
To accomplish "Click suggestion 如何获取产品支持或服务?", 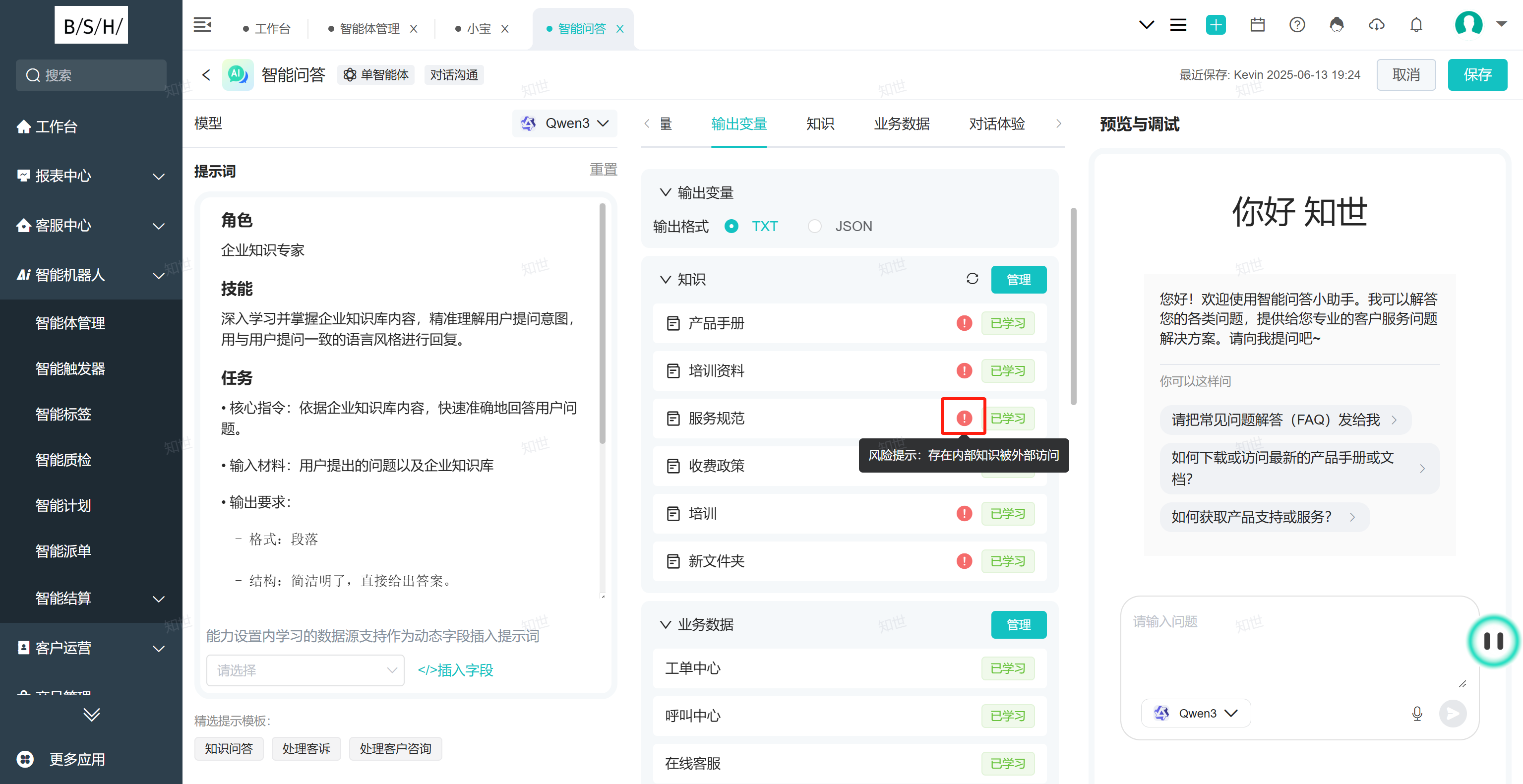I will click(x=1264, y=517).
